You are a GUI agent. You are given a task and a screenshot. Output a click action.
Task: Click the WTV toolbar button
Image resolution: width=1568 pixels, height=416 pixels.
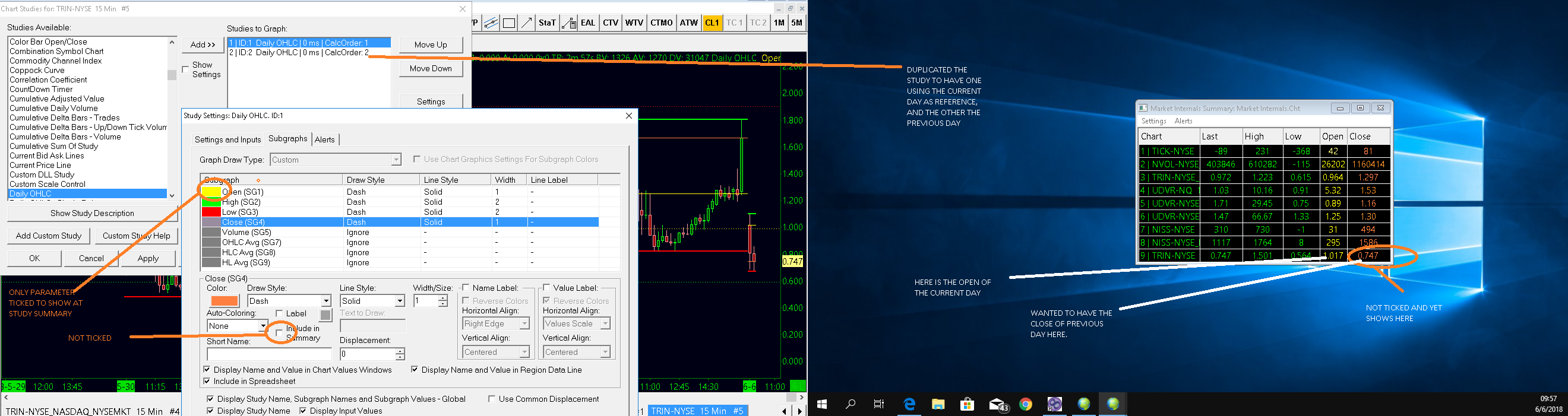coord(634,23)
